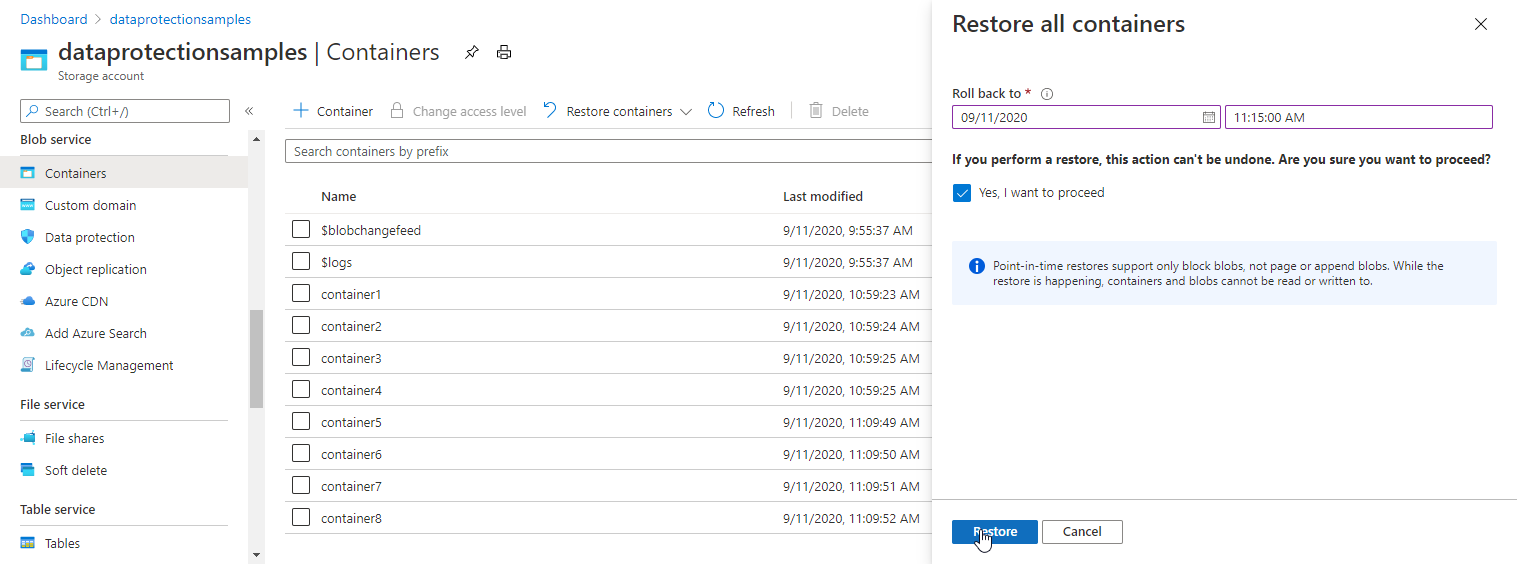Image resolution: width=1517 pixels, height=564 pixels.
Task: Click the sidebar scroll down arrow
Action: [256, 554]
